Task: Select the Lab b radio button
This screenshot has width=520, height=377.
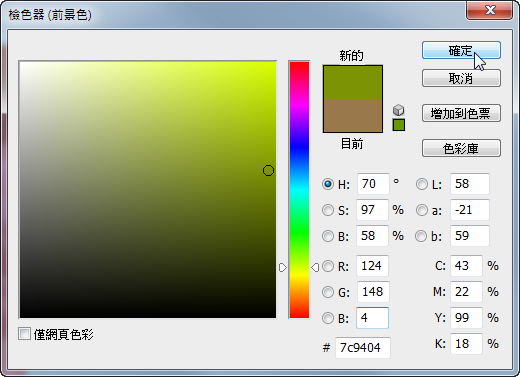Action: click(421, 236)
